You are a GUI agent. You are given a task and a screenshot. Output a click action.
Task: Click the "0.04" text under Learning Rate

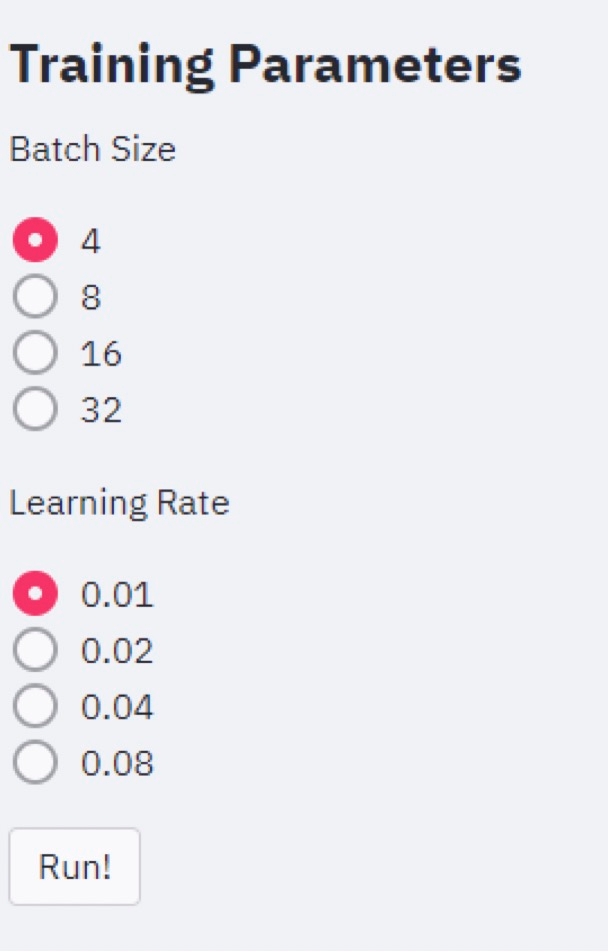click(117, 708)
